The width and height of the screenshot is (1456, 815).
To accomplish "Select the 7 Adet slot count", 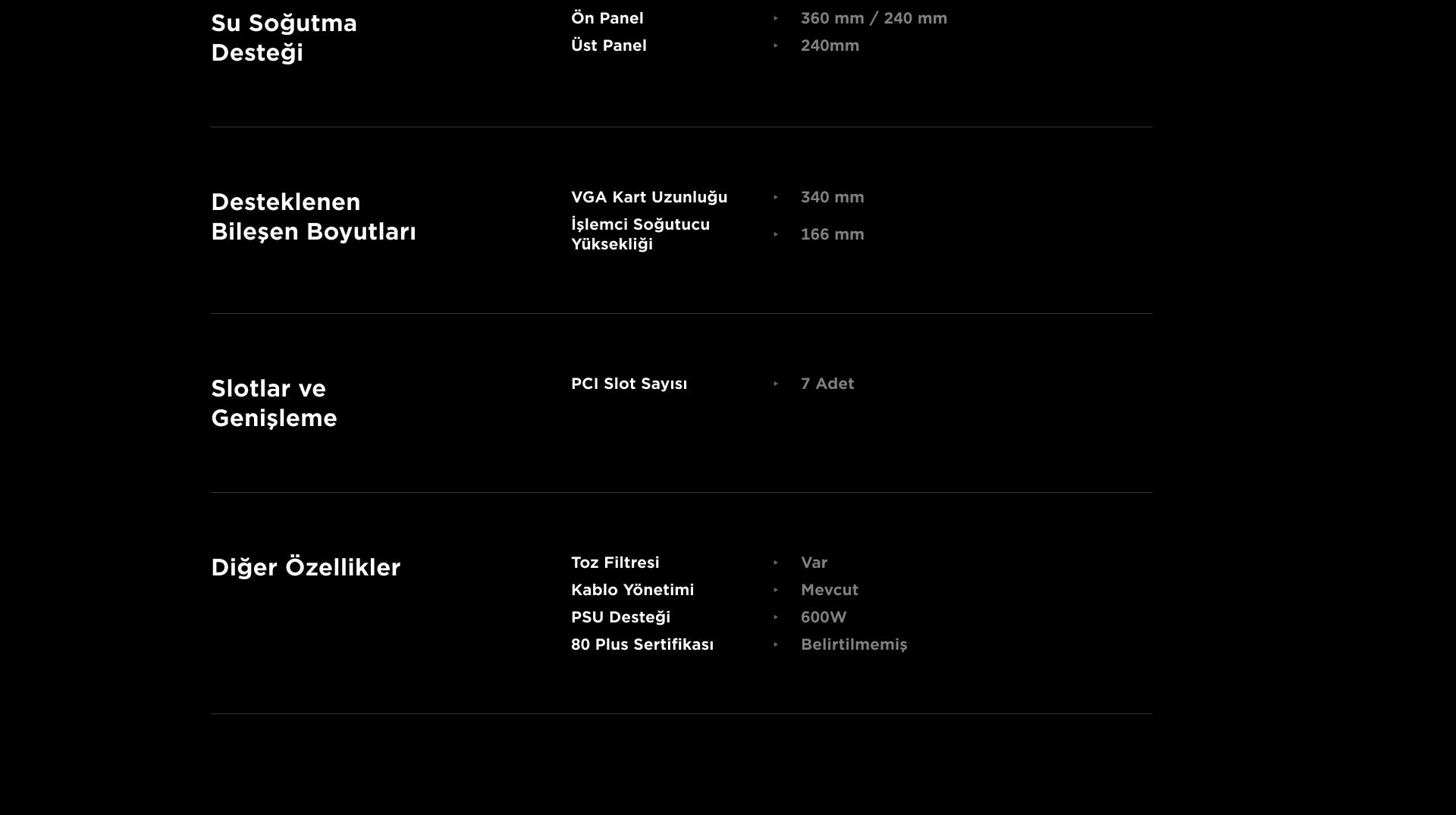I will [x=827, y=384].
